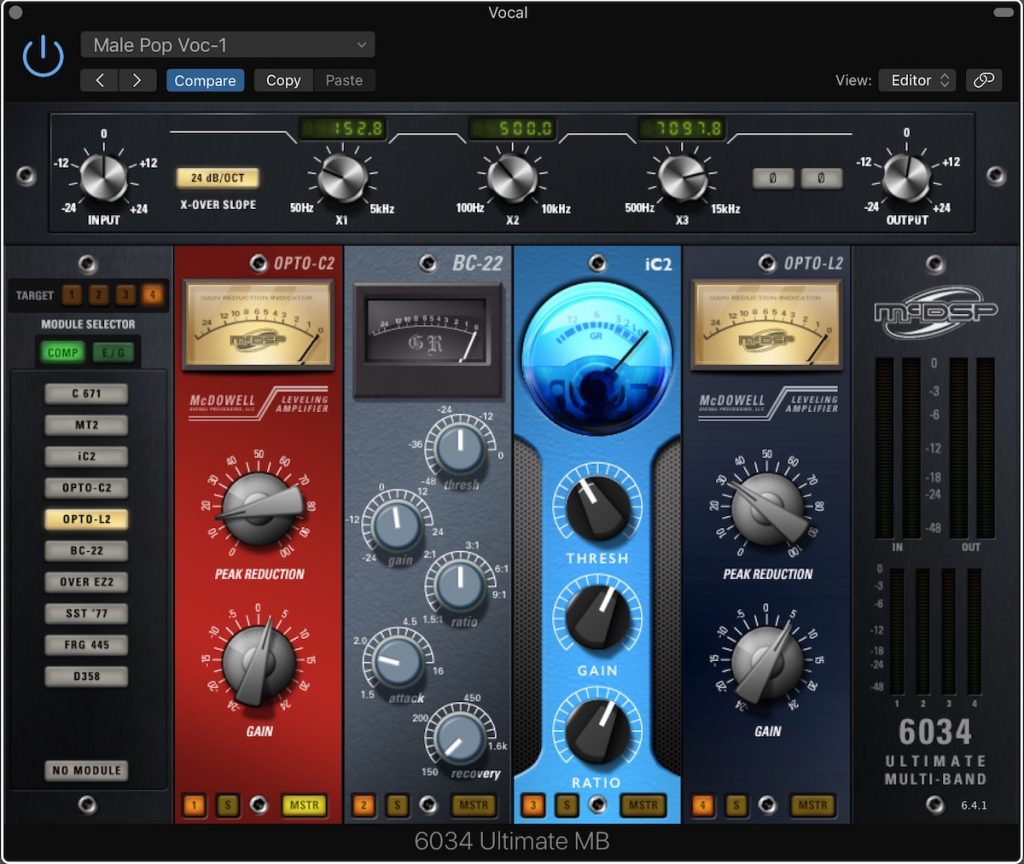Open the View Editor dropdown
The image size is (1024, 864).
[917, 80]
